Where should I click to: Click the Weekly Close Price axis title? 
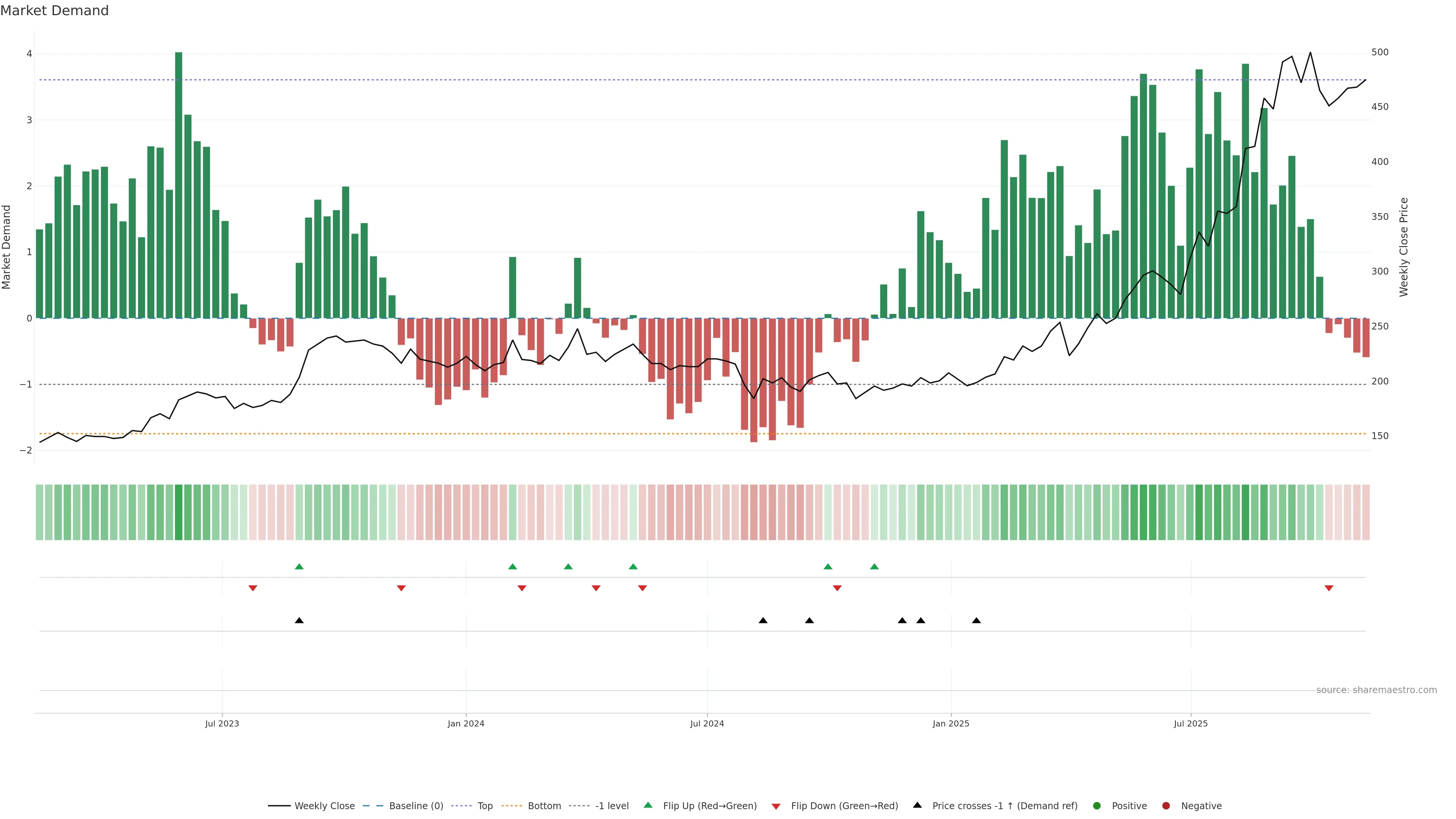point(1403,247)
